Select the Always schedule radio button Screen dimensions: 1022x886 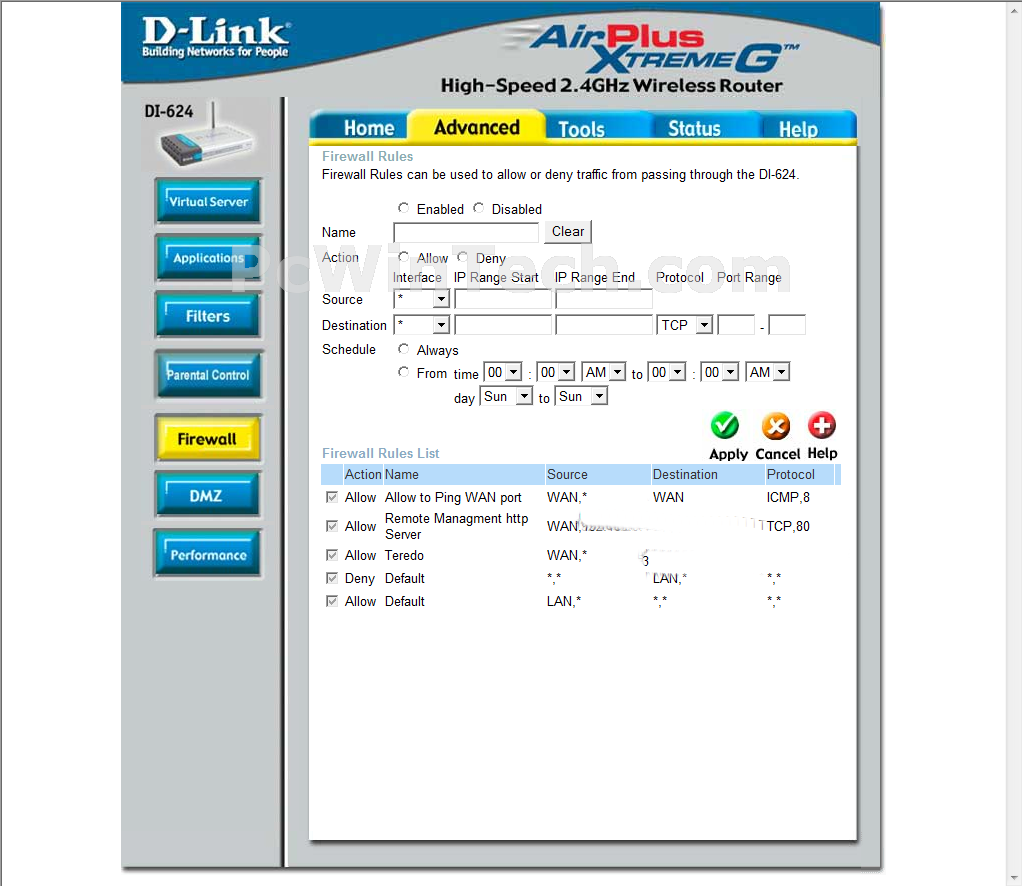click(403, 349)
